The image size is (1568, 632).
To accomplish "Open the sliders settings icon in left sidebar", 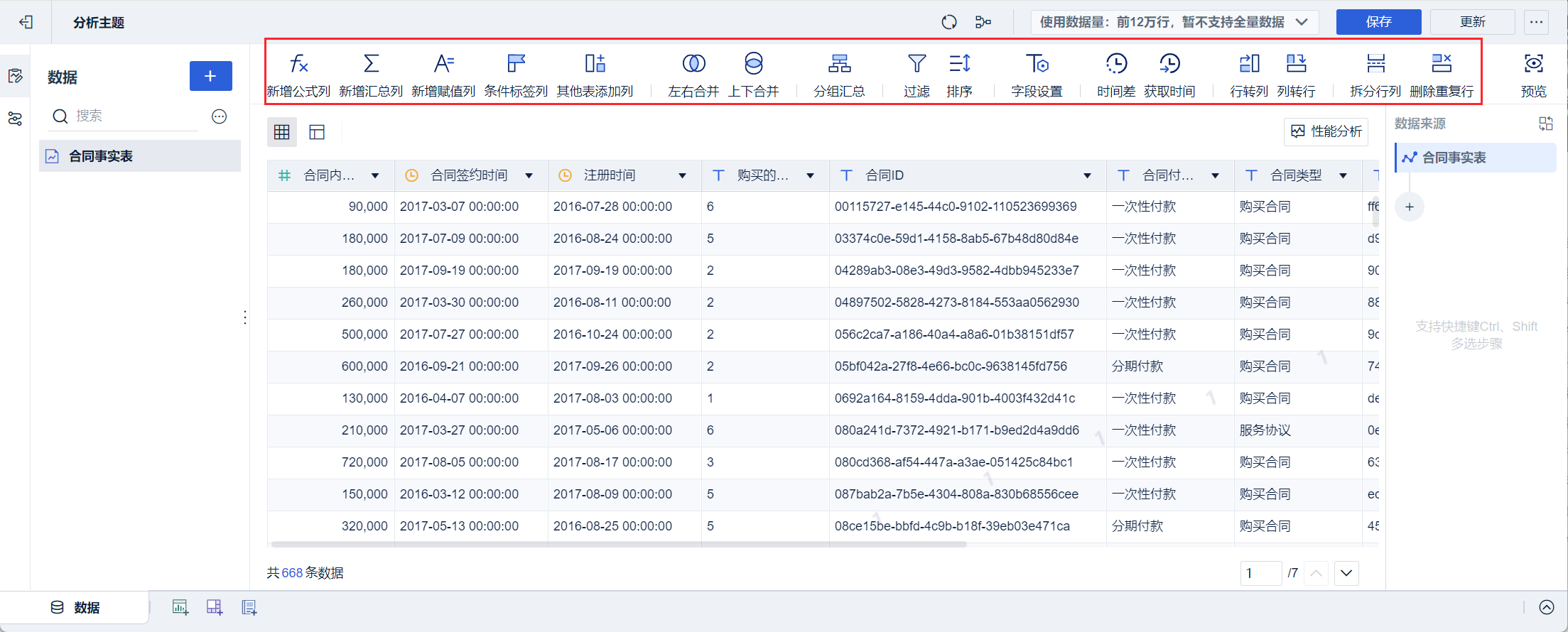I will click(15, 119).
